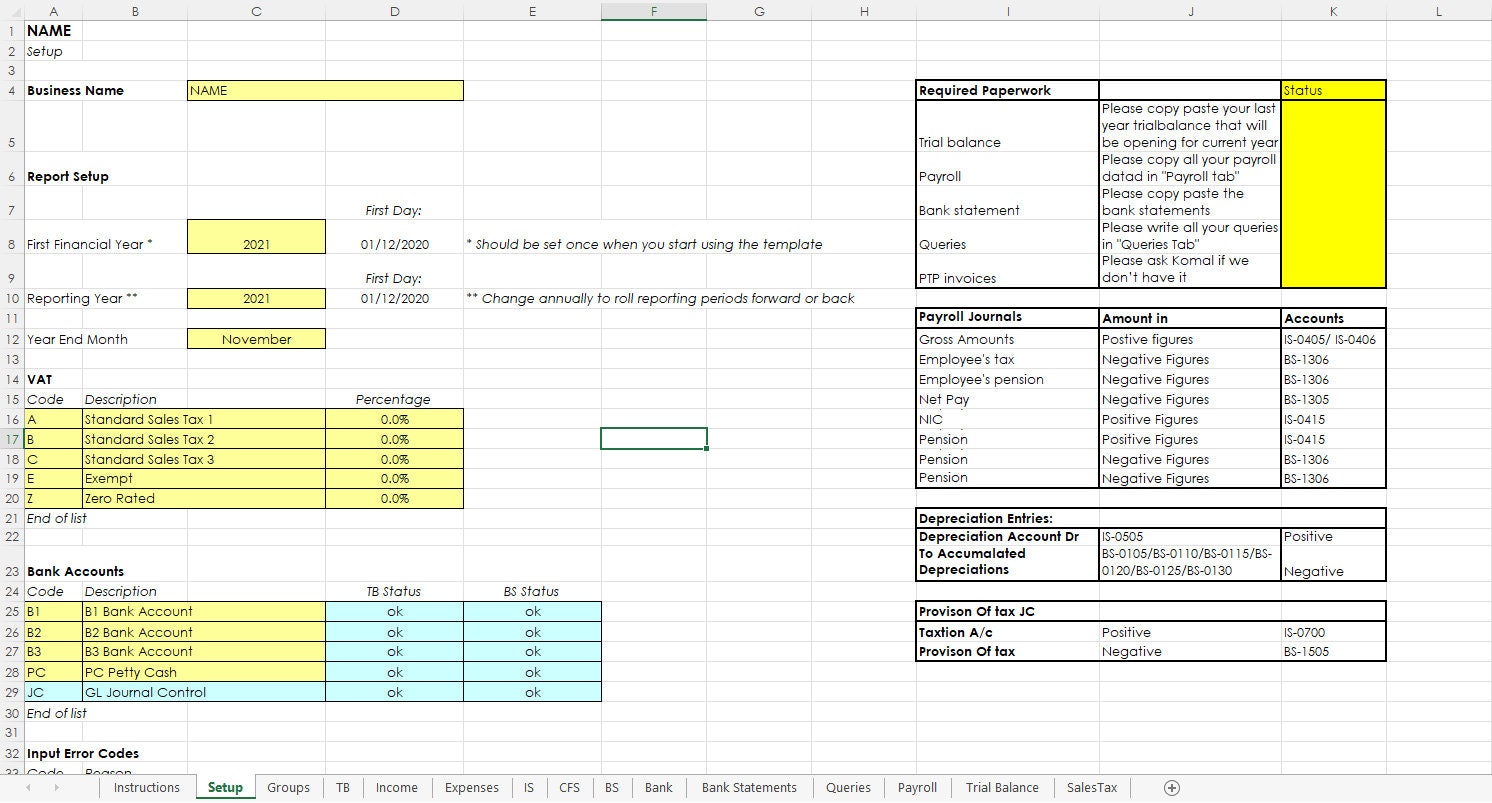Switch to the Payroll sheet tab
The width and height of the screenshot is (1492, 803).
click(916, 788)
